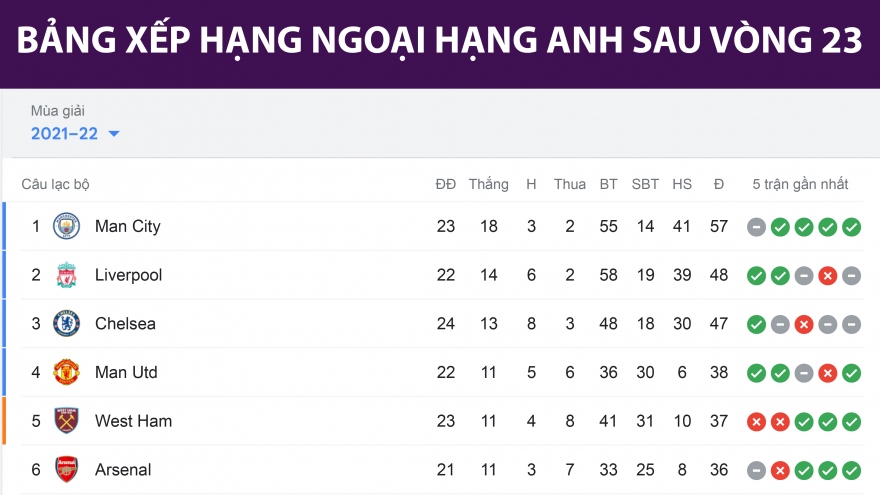This screenshot has width=880, height=495.
Task: Open the 2021–22 season dropdown
Action: coord(65,134)
